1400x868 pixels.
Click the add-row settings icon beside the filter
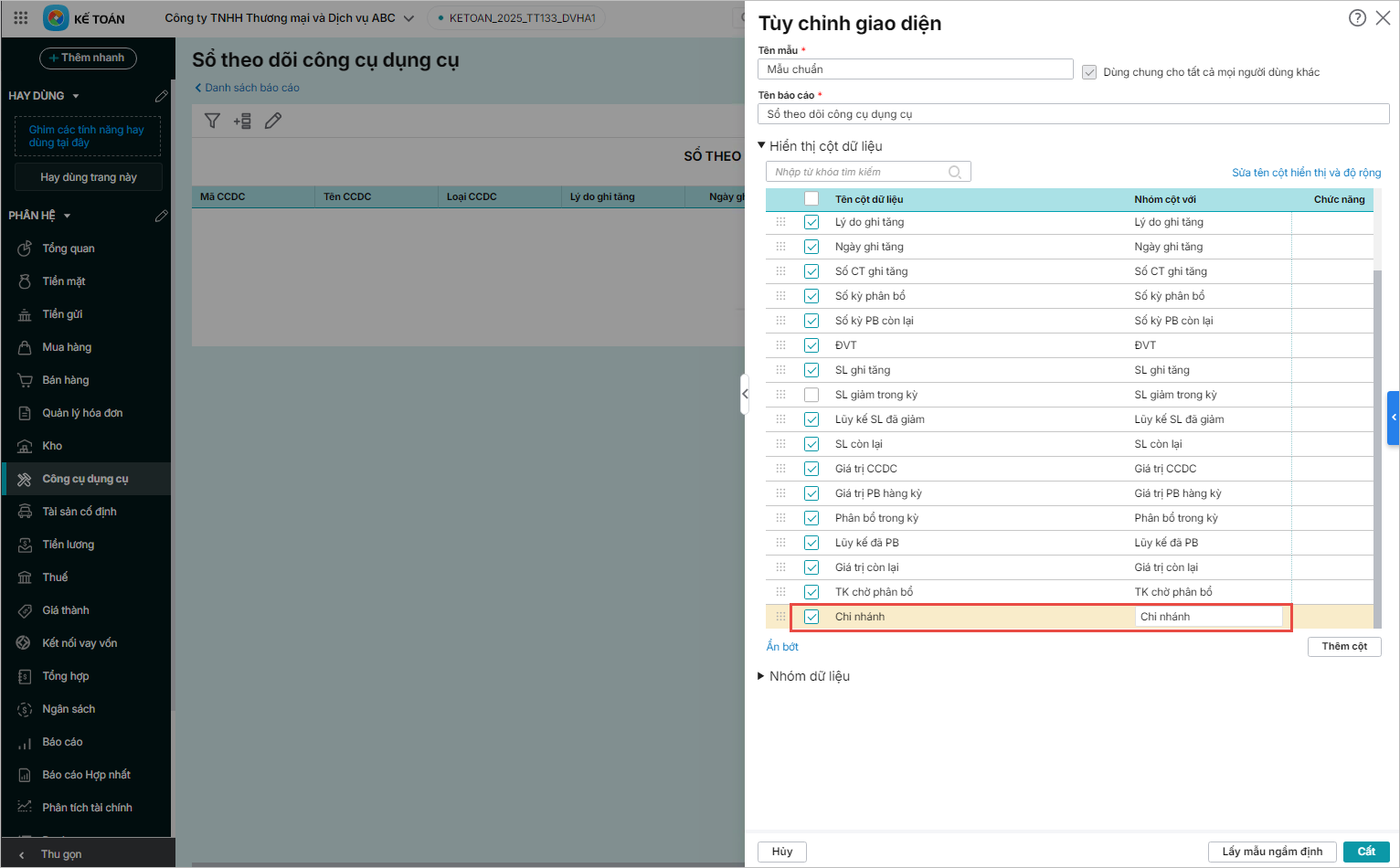pyautogui.click(x=242, y=121)
